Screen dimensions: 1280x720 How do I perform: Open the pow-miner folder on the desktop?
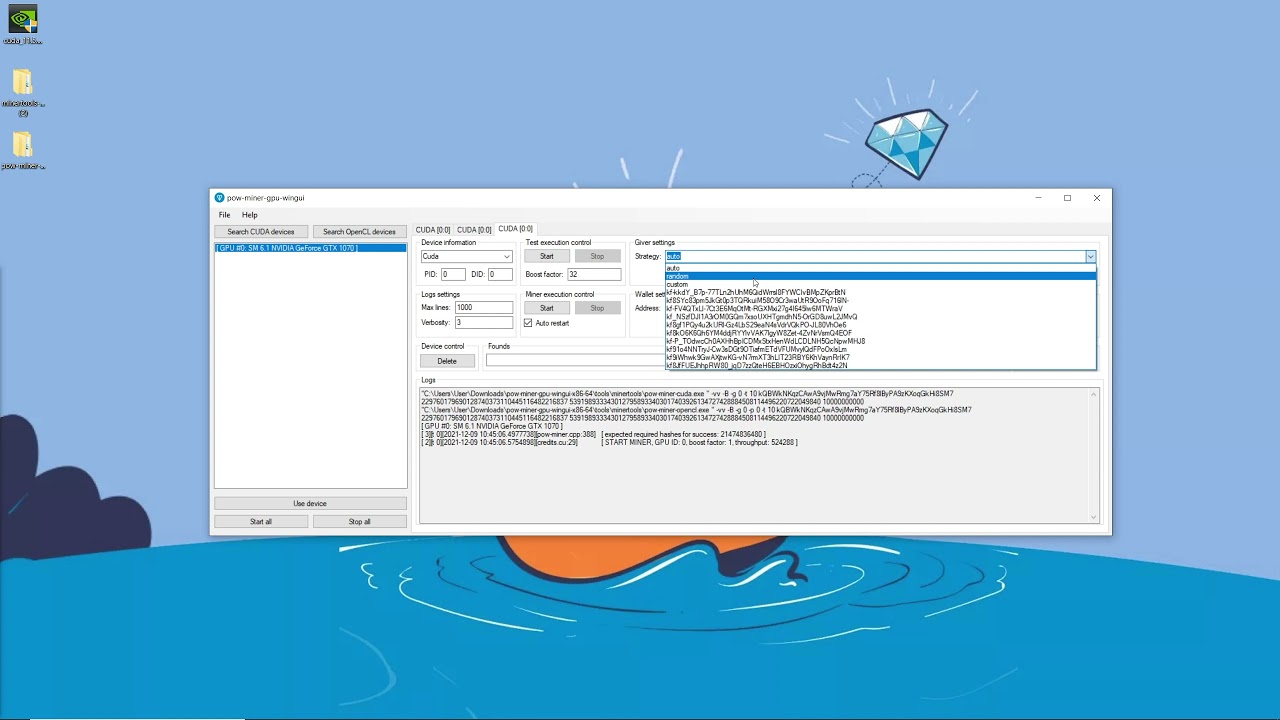point(22,151)
